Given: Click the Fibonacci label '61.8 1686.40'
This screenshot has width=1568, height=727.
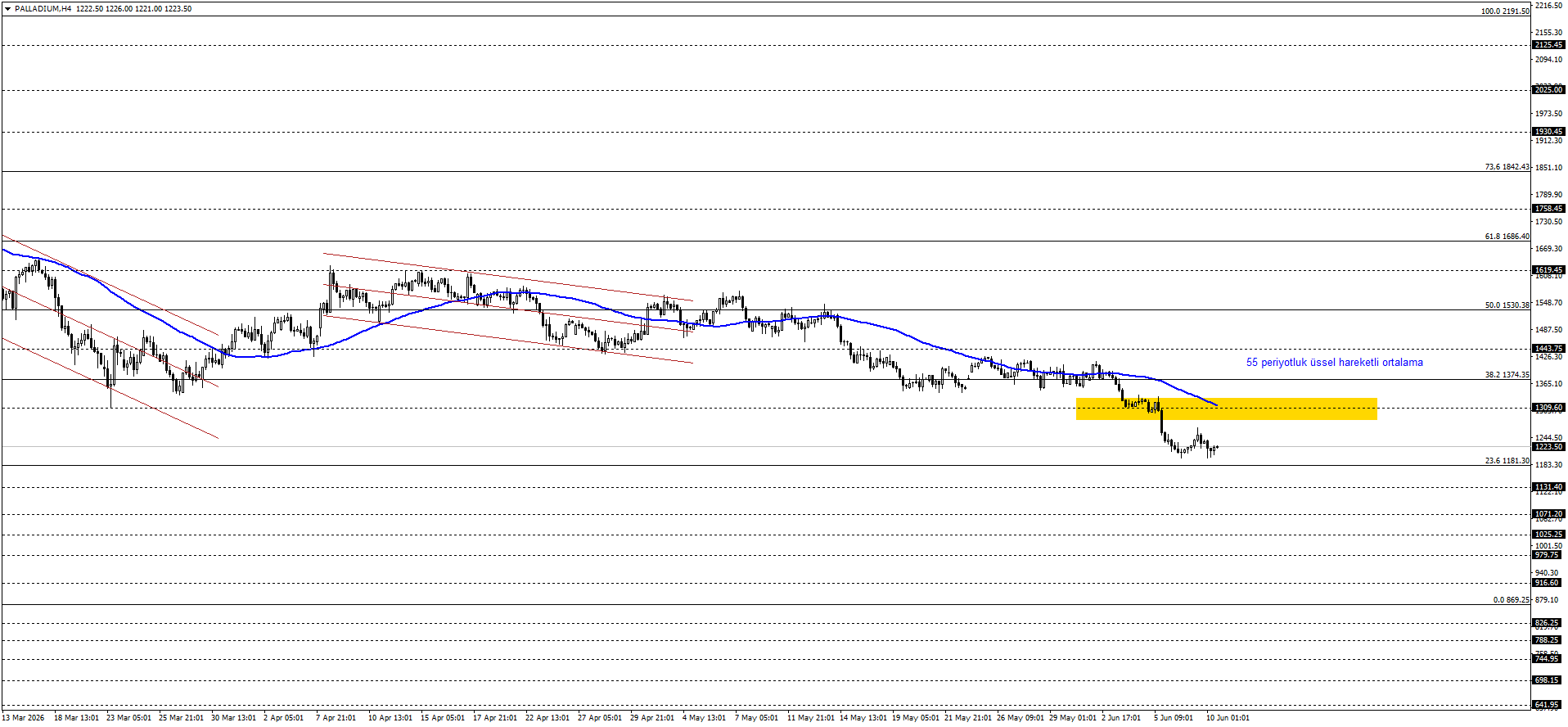Looking at the screenshot, I should 1507,237.
